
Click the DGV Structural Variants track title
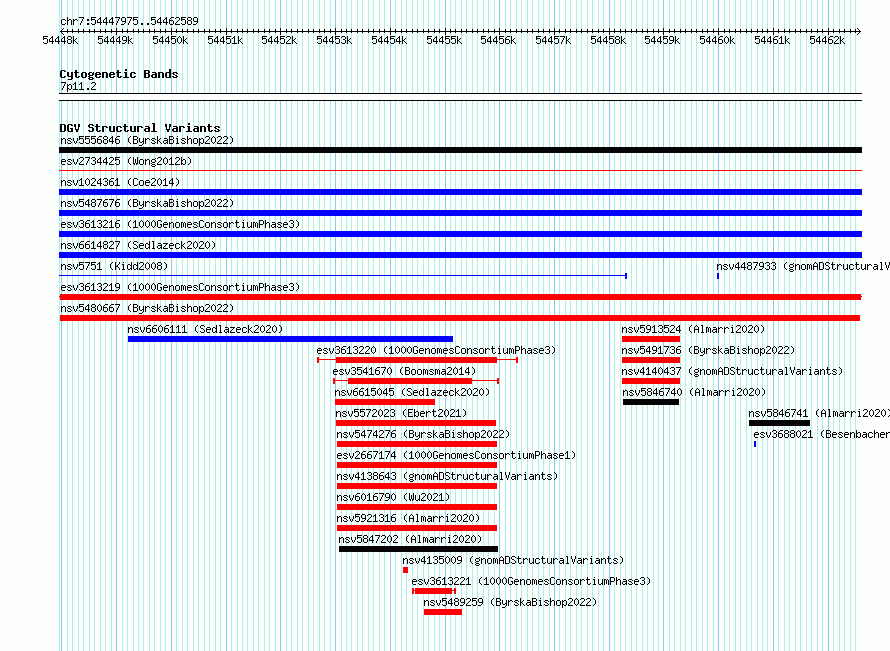point(140,128)
